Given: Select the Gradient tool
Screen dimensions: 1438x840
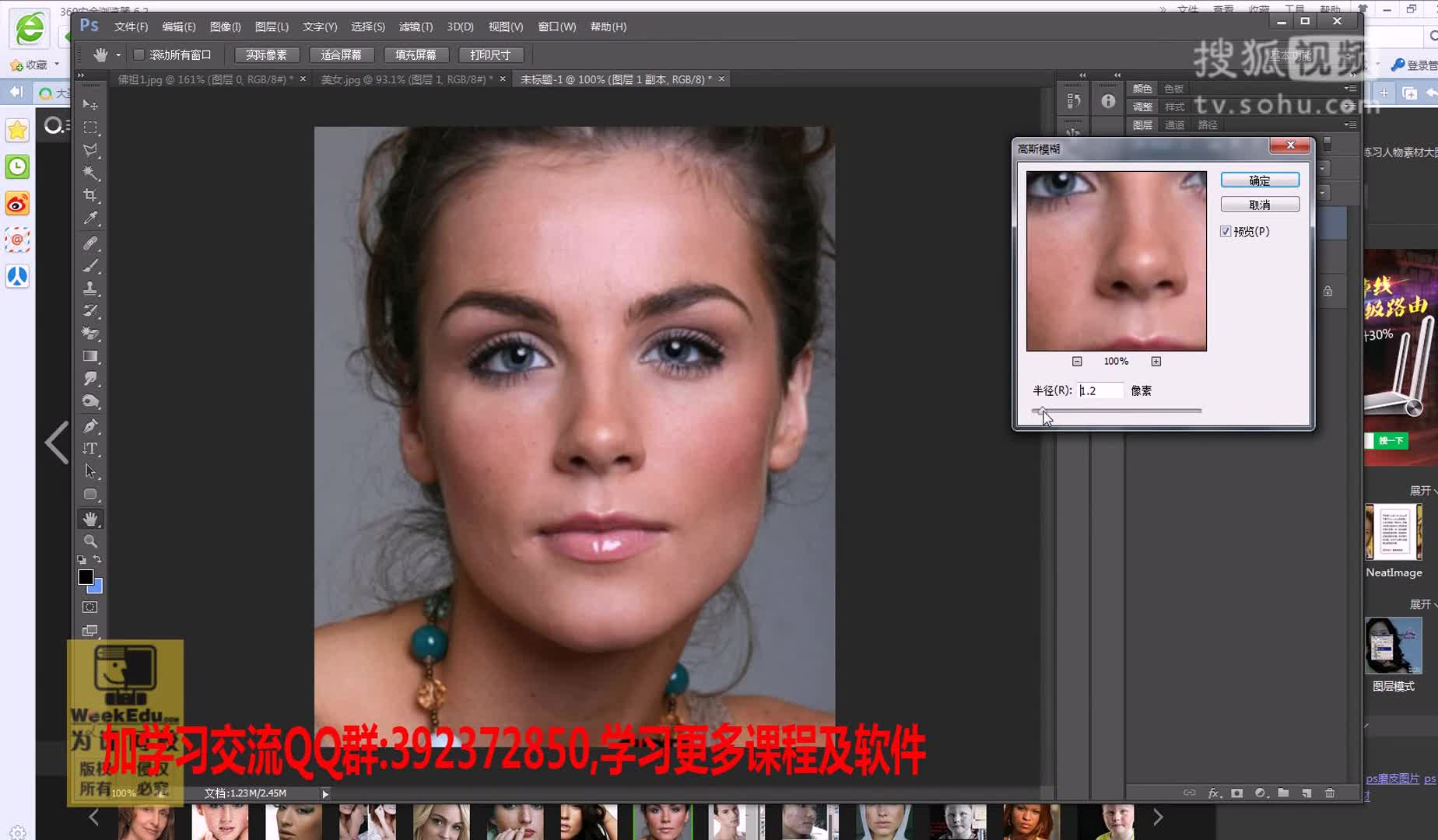Looking at the screenshot, I should pos(90,356).
